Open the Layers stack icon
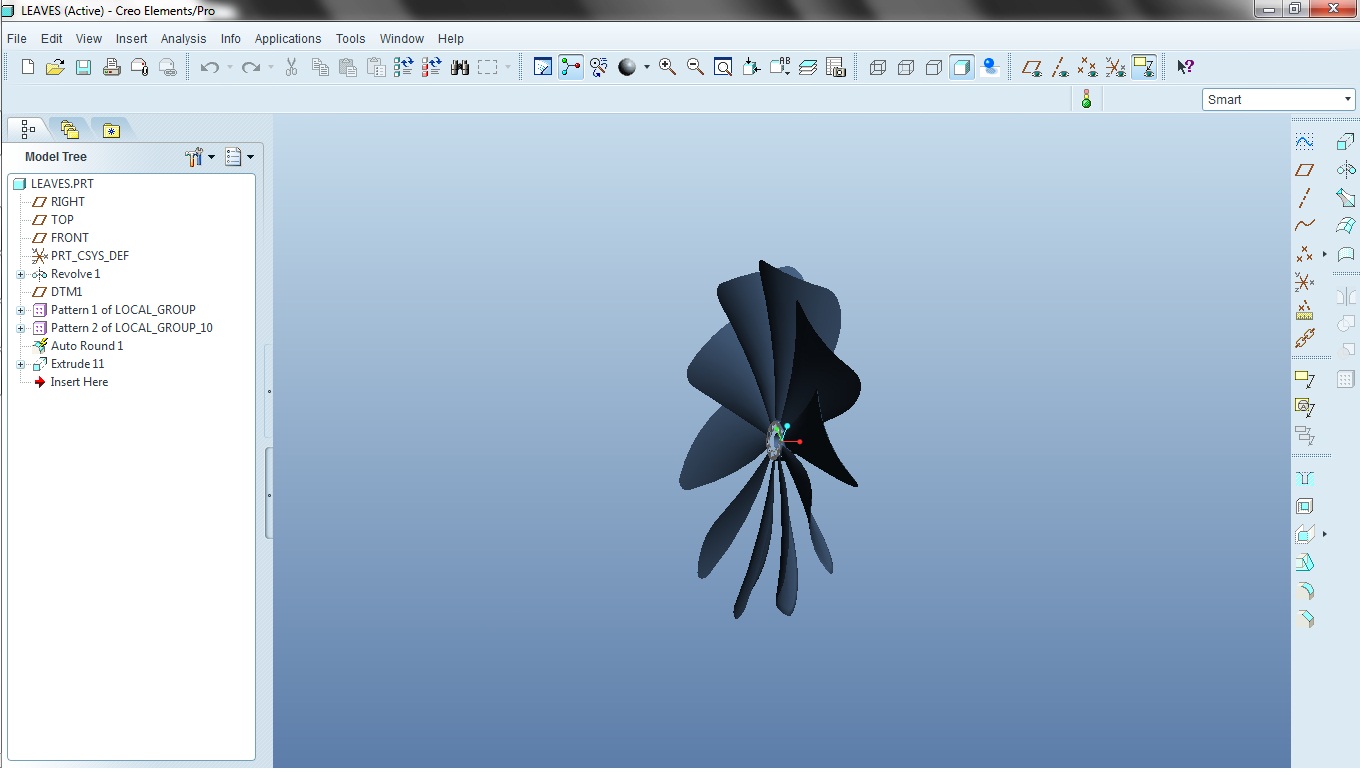1360x772 pixels. (808, 67)
